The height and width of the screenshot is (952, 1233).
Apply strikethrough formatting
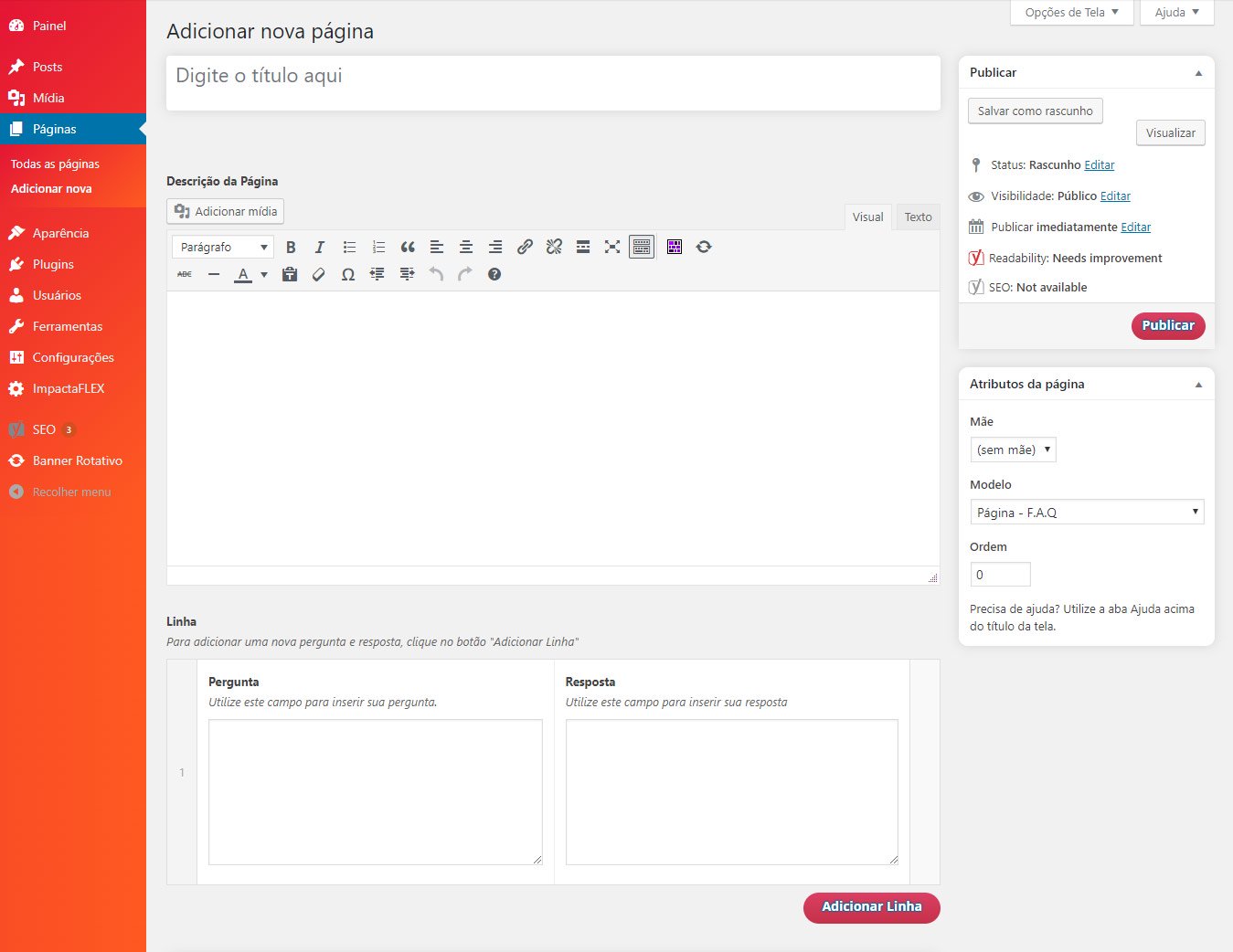click(185, 274)
